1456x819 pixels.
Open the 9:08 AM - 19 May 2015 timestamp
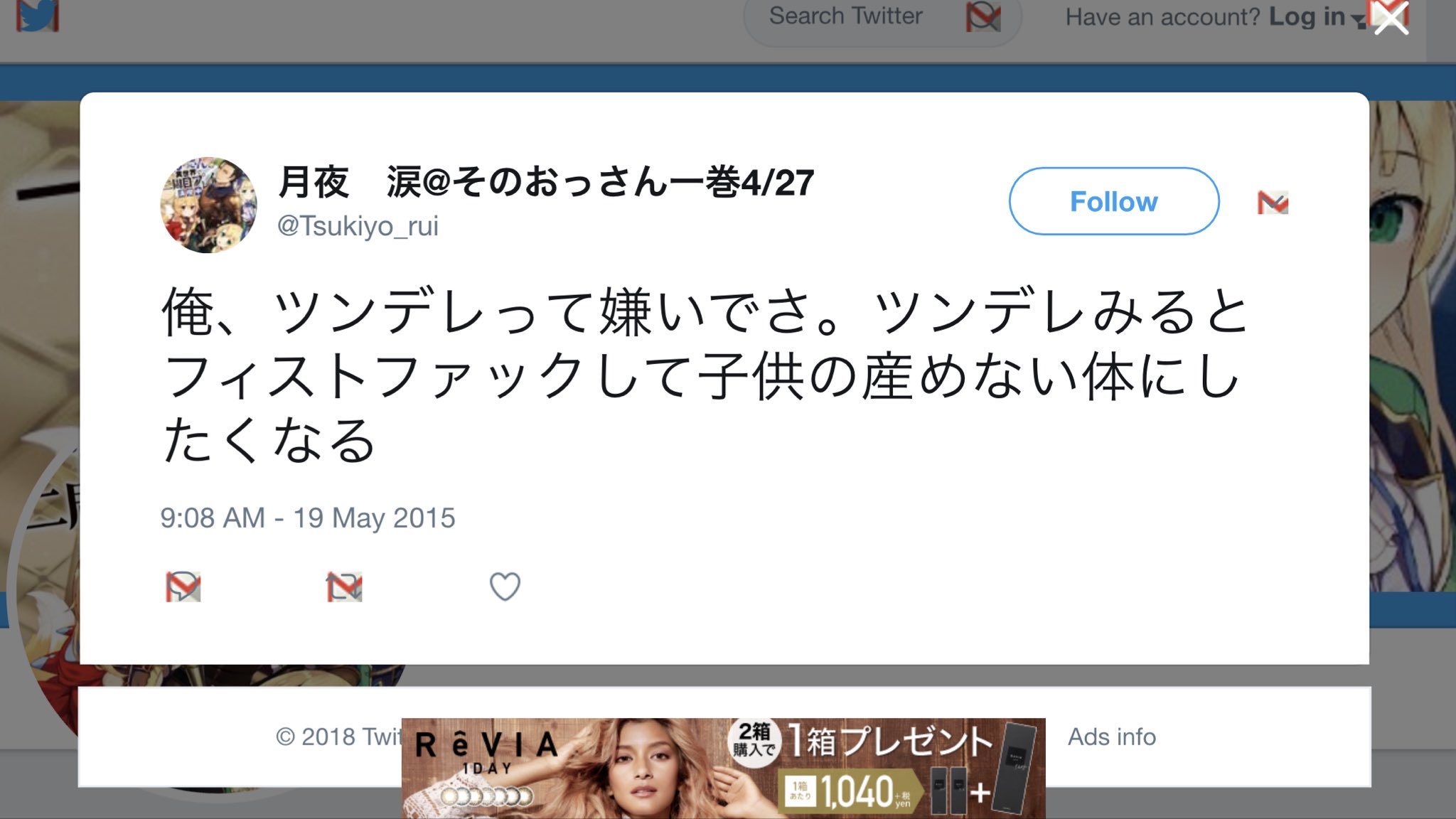pos(307,518)
